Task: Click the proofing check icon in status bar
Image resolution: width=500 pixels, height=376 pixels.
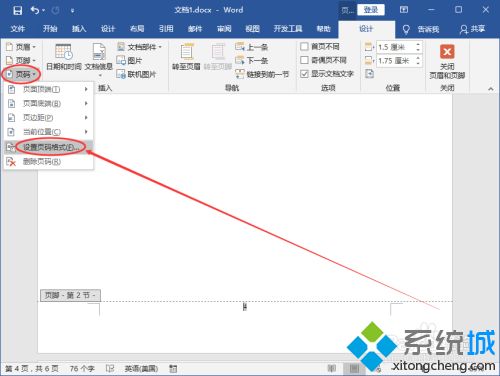Action: [110, 368]
